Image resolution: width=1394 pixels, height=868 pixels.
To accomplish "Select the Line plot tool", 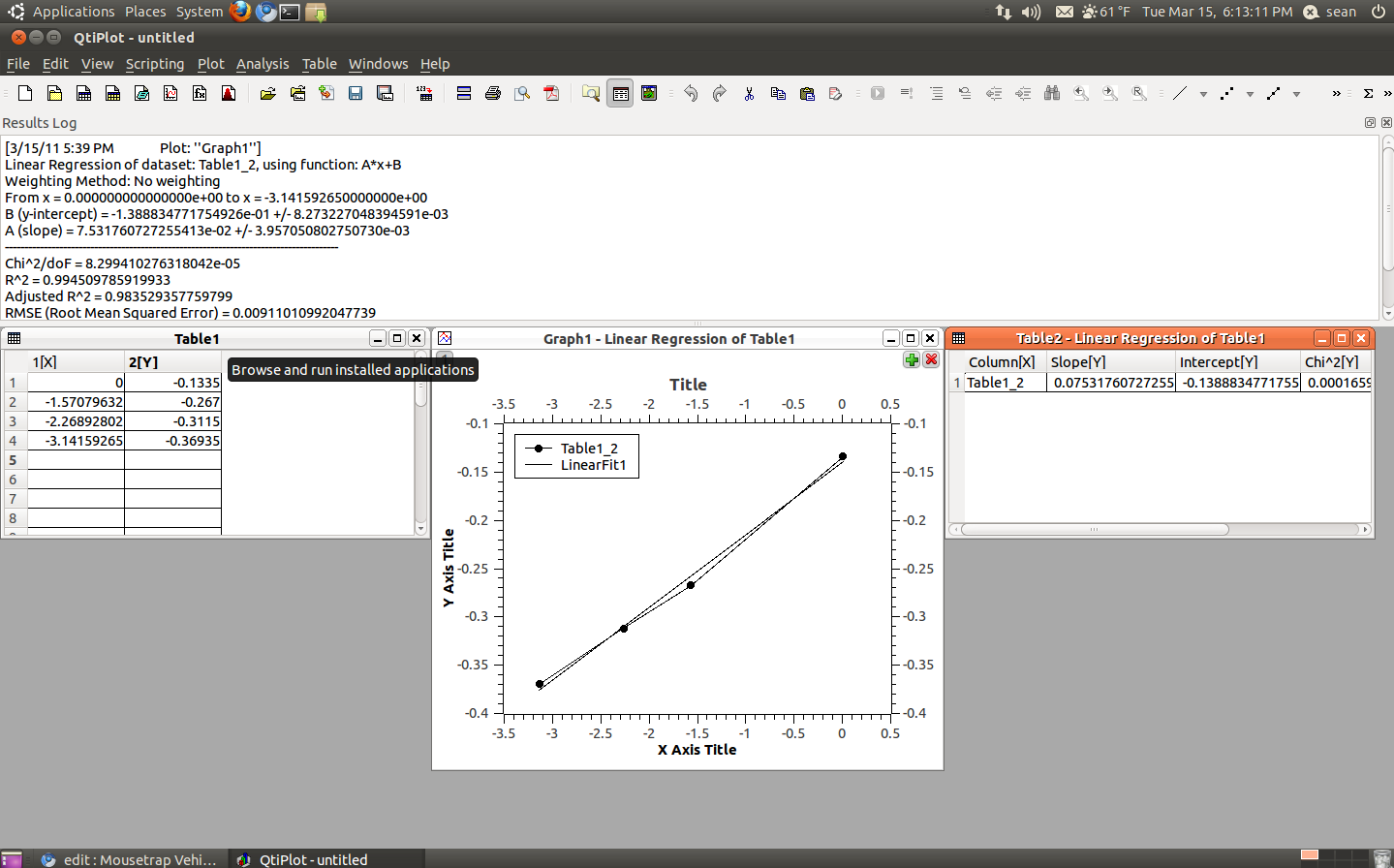I will tap(1179, 93).
